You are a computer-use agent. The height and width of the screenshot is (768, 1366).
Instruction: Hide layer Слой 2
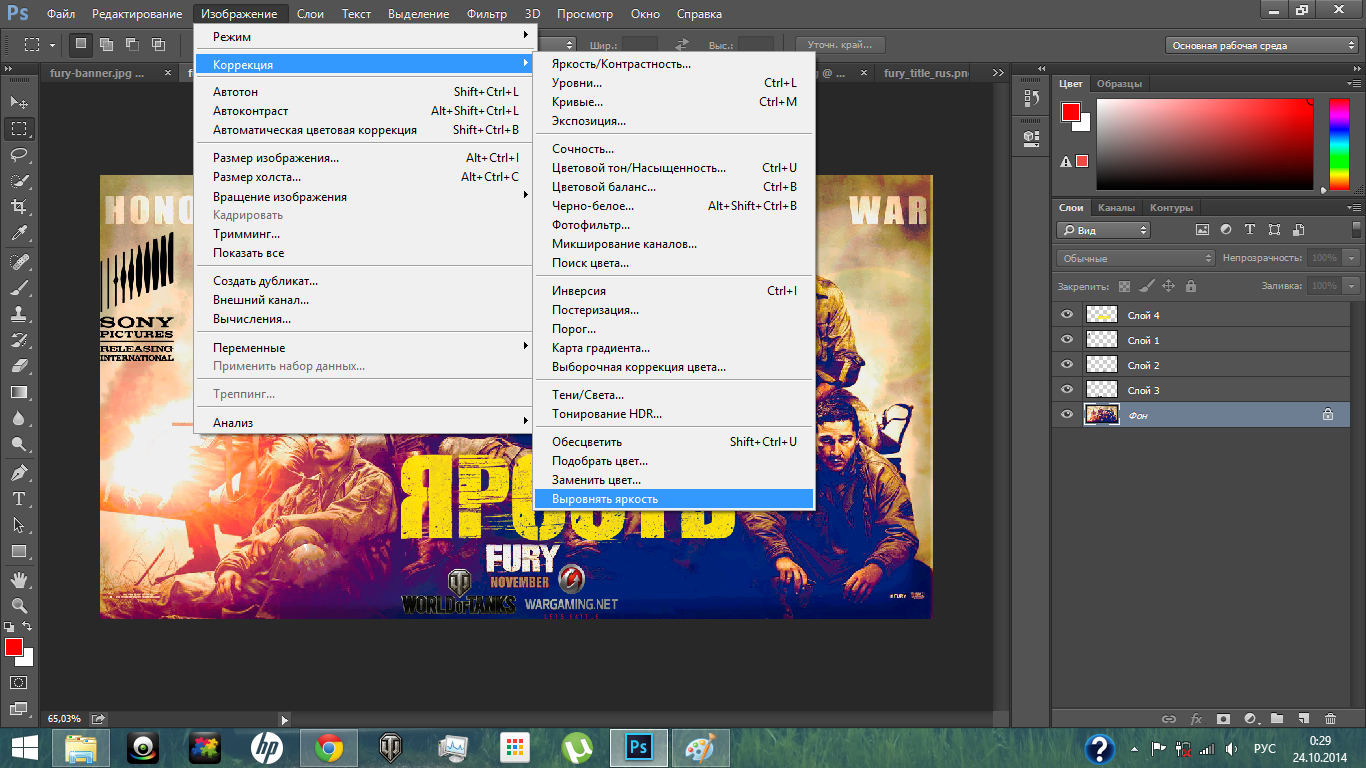[1067, 365]
